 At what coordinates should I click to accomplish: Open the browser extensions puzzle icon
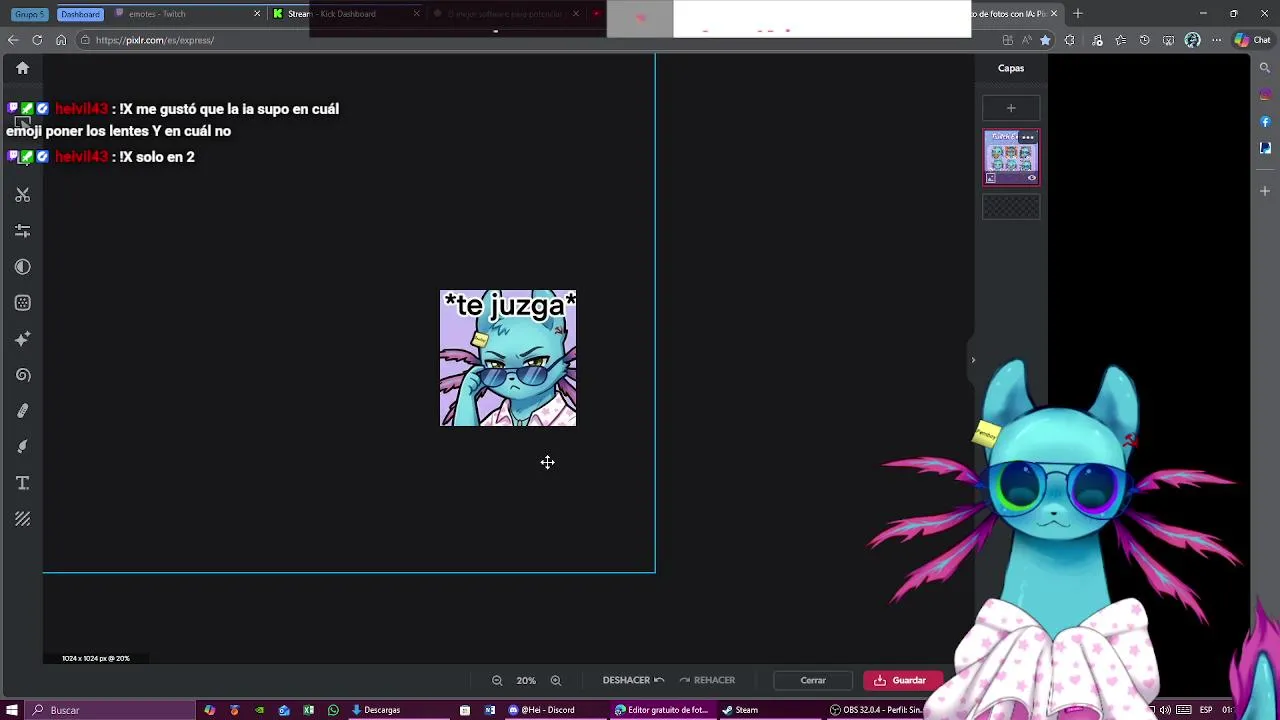[1070, 40]
